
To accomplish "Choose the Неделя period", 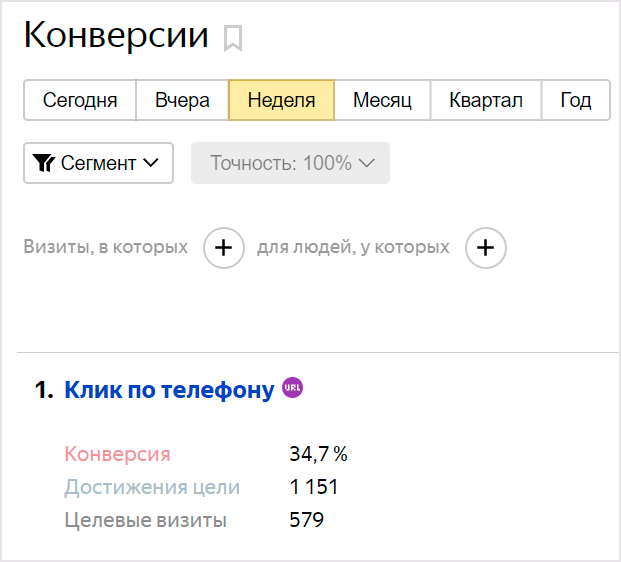I will [281, 100].
